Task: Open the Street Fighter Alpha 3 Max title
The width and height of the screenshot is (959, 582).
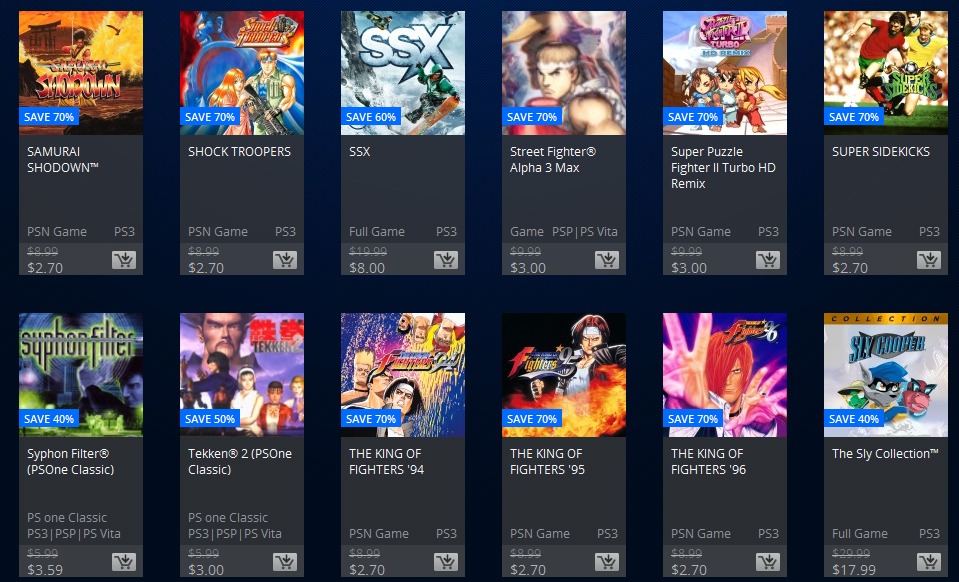Action: [x=552, y=160]
